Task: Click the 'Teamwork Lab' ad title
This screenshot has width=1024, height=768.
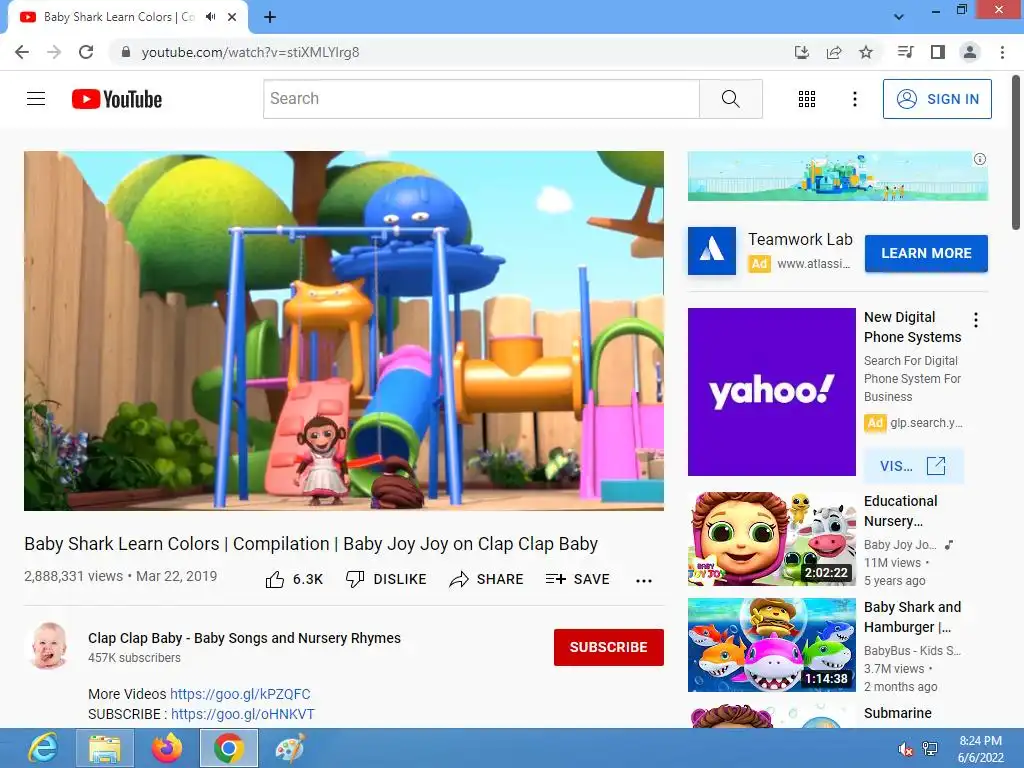Action: [800, 240]
